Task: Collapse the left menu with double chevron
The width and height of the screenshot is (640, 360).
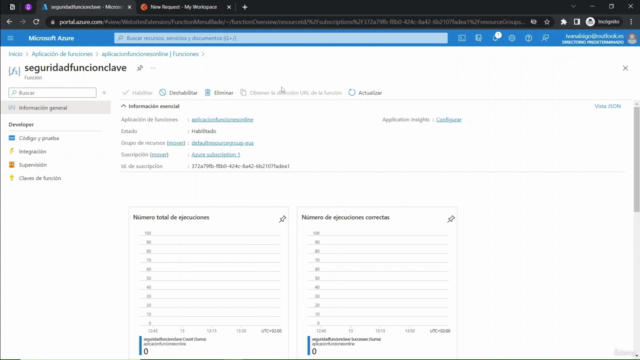Action: pyautogui.click(x=104, y=93)
